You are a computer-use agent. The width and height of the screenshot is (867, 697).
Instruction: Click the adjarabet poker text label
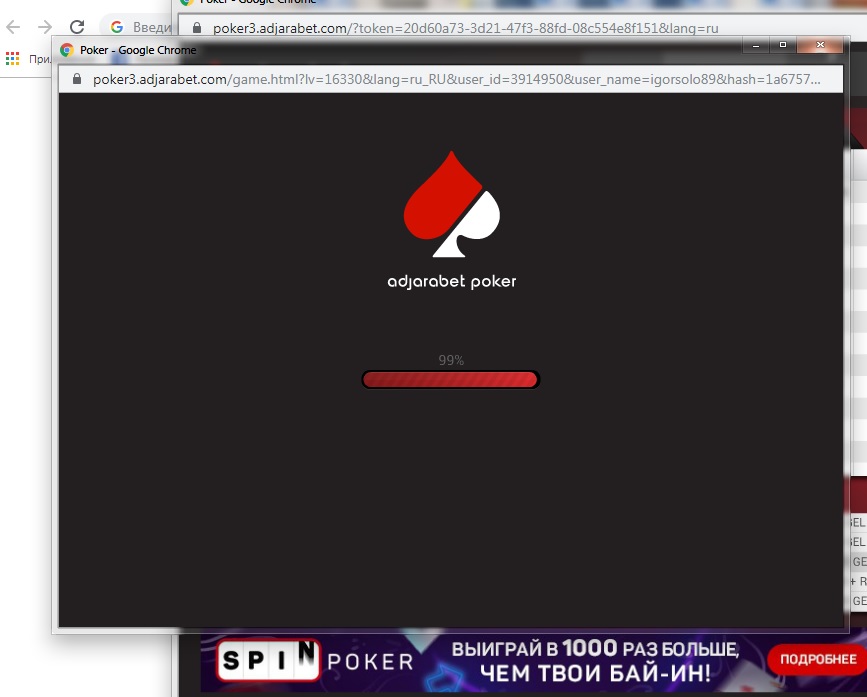point(452,282)
